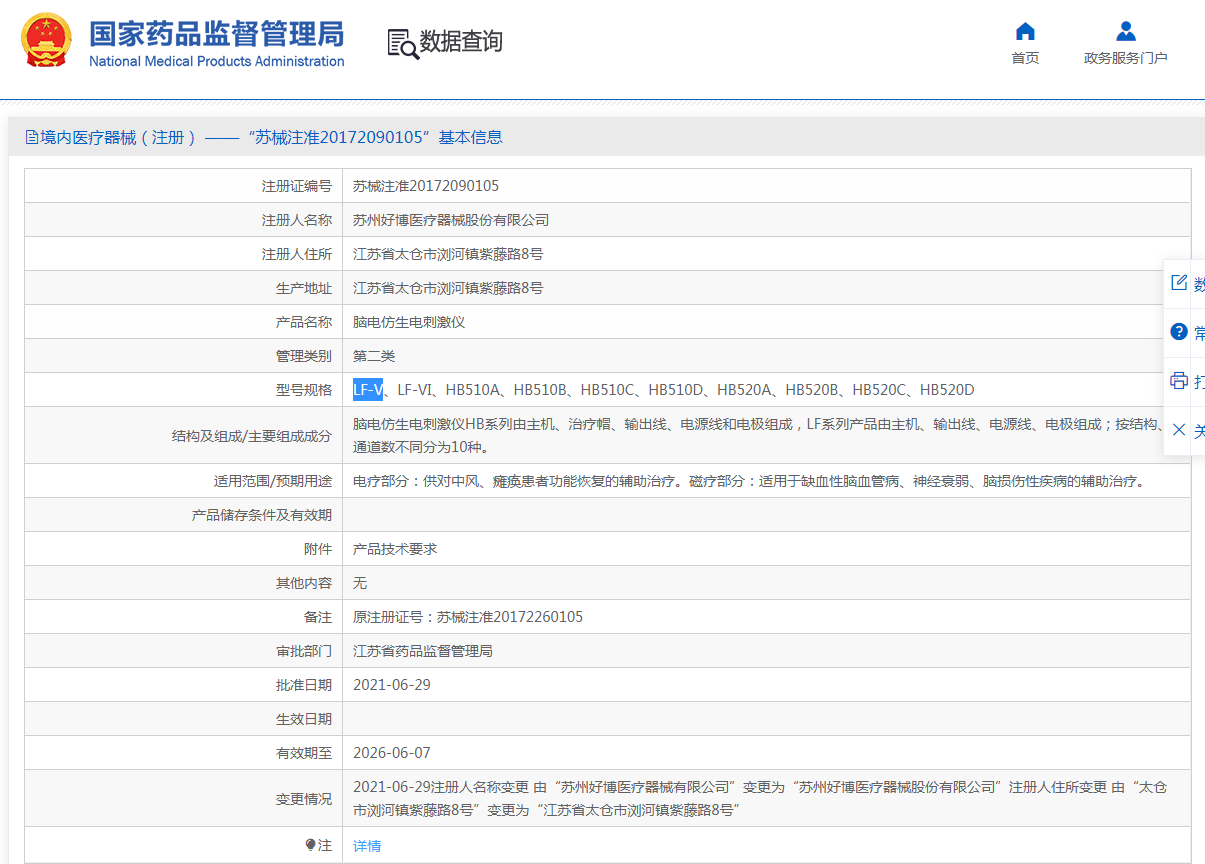This screenshot has width=1205, height=864.
Task: Click registrant name 苏州好博医疗器械股份有限公司
Action: point(451,220)
